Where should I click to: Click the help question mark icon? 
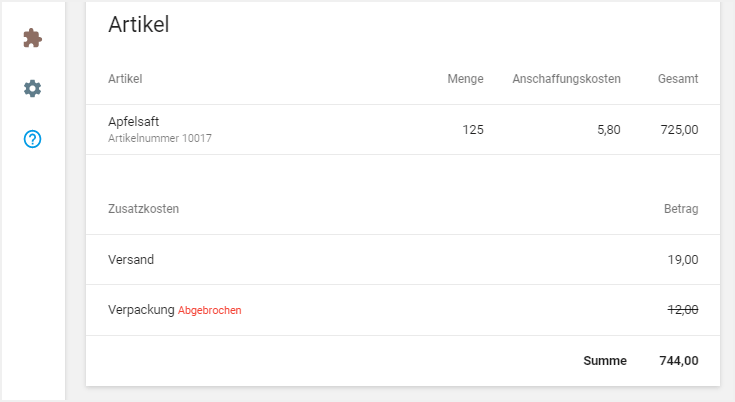33,139
